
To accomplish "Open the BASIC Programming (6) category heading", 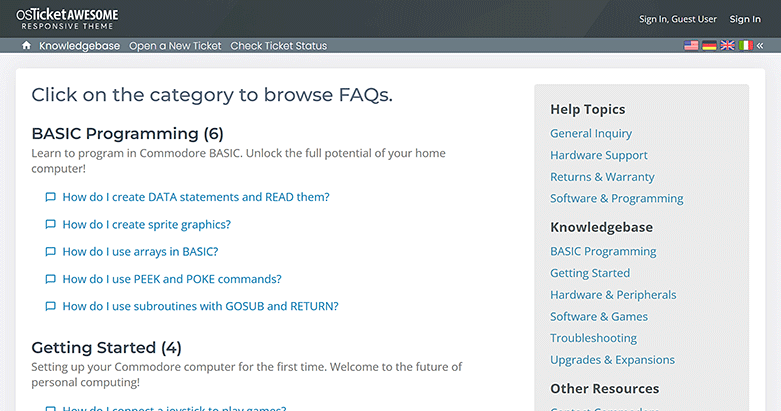I will 127,133.
